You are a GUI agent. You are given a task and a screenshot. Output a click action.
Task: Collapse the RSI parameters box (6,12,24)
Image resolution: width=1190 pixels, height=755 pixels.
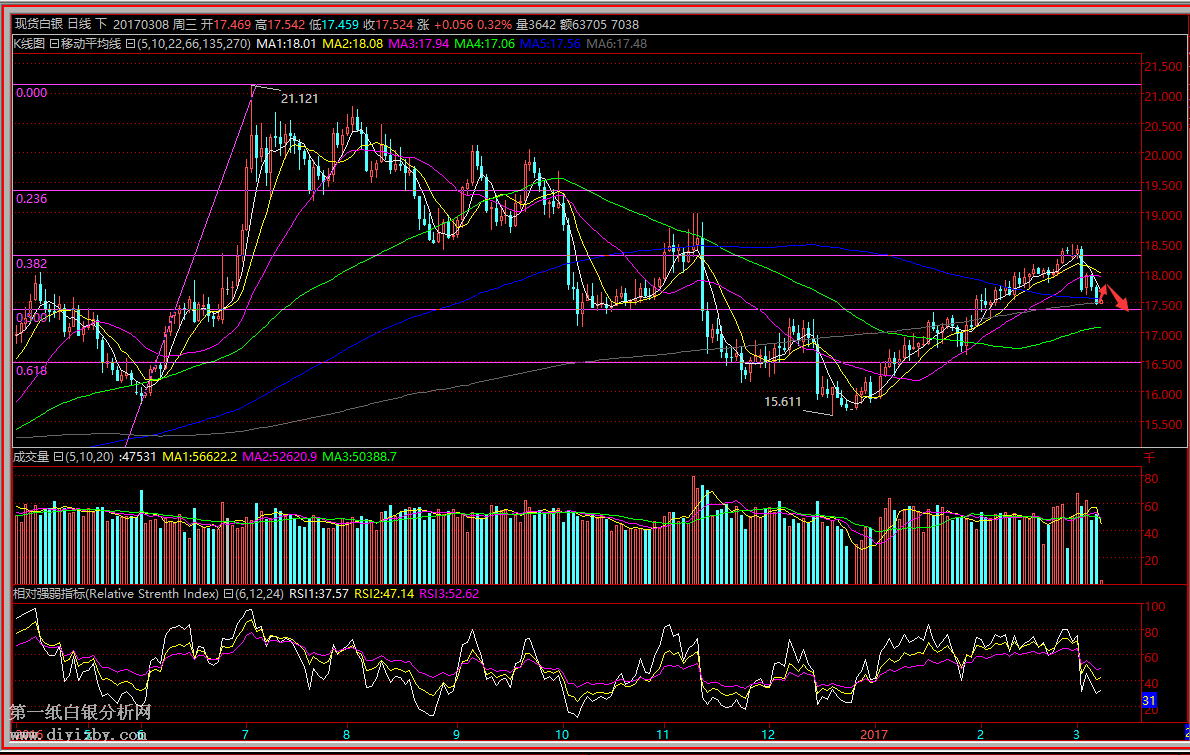(x=227, y=593)
